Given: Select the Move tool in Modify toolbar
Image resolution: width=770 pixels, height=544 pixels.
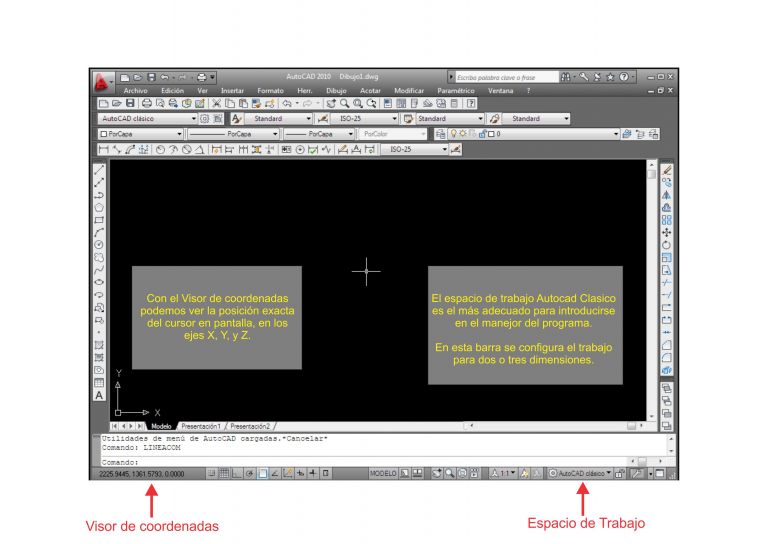Looking at the screenshot, I should tap(666, 232).
